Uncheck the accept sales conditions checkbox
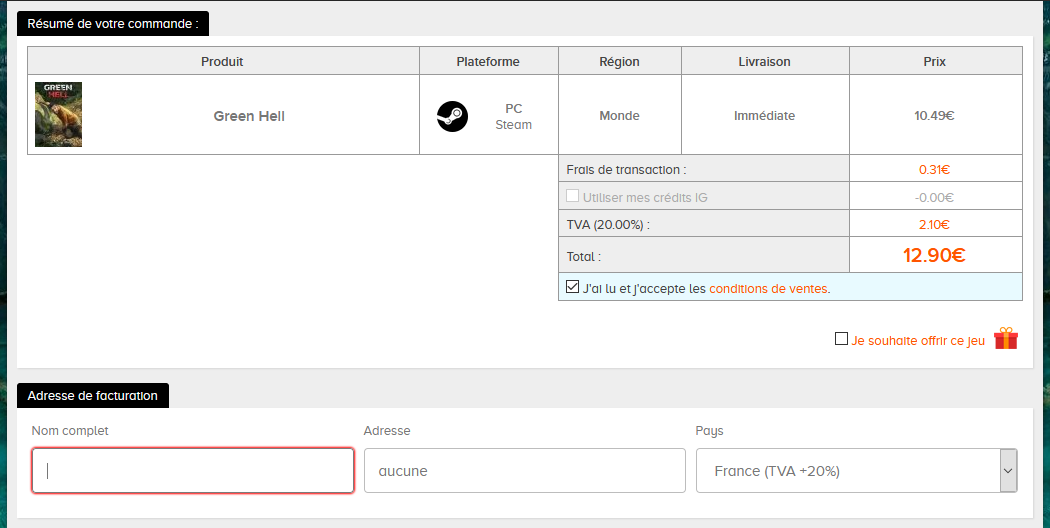The image size is (1050, 528). (x=572, y=287)
